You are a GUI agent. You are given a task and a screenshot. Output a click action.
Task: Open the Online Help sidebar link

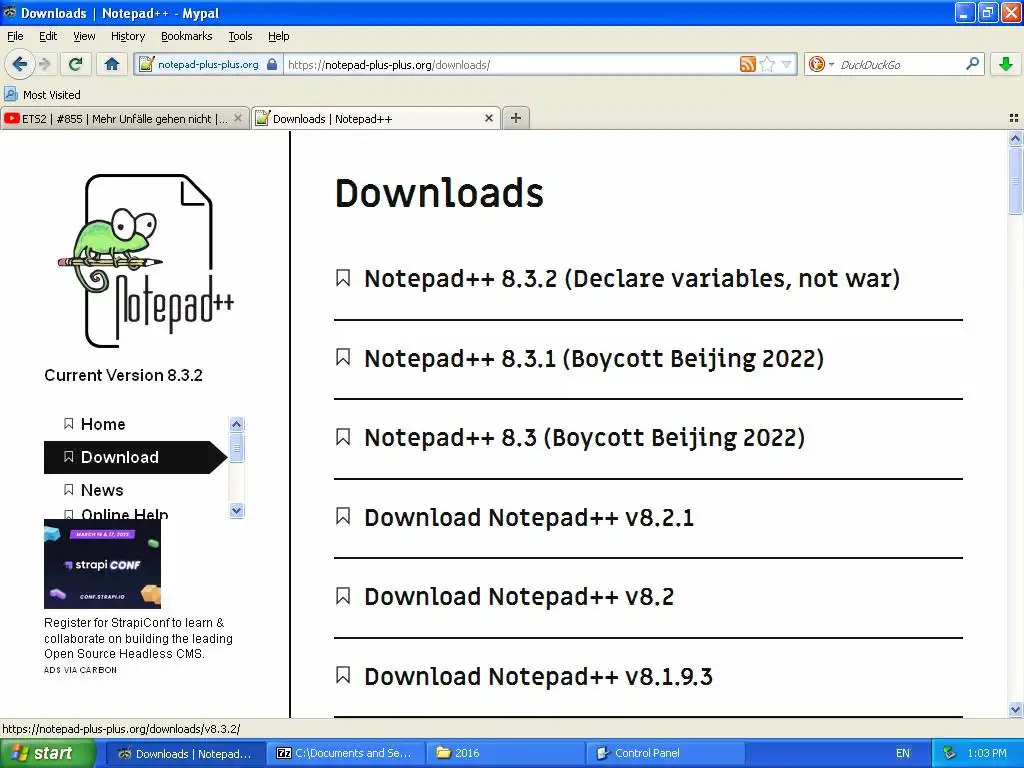[x=124, y=513]
